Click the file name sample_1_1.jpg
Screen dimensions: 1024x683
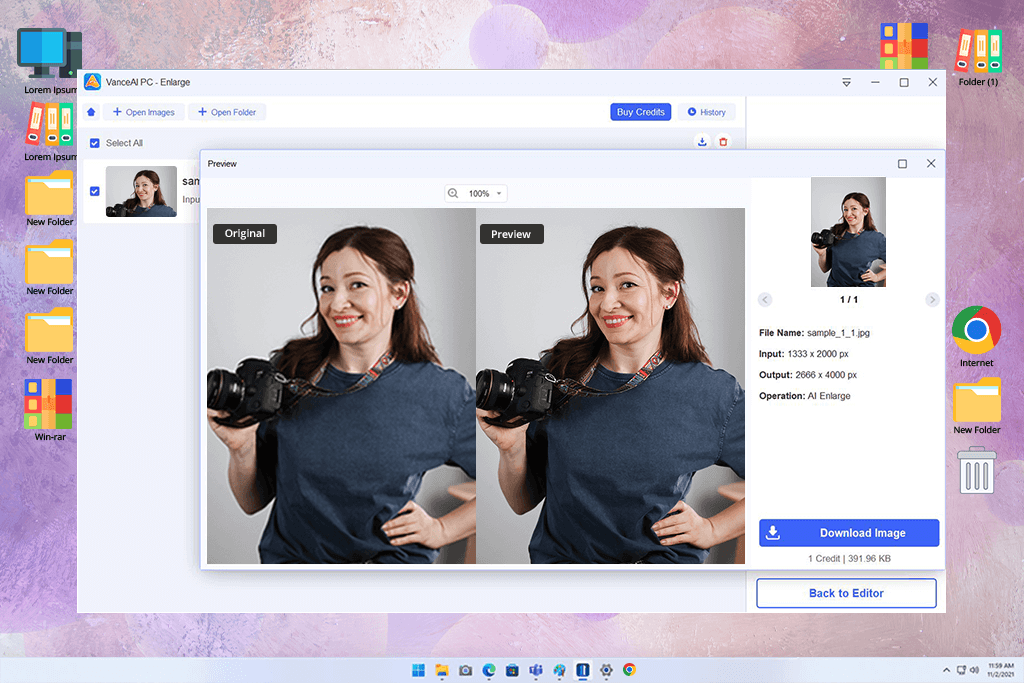[x=838, y=333]
